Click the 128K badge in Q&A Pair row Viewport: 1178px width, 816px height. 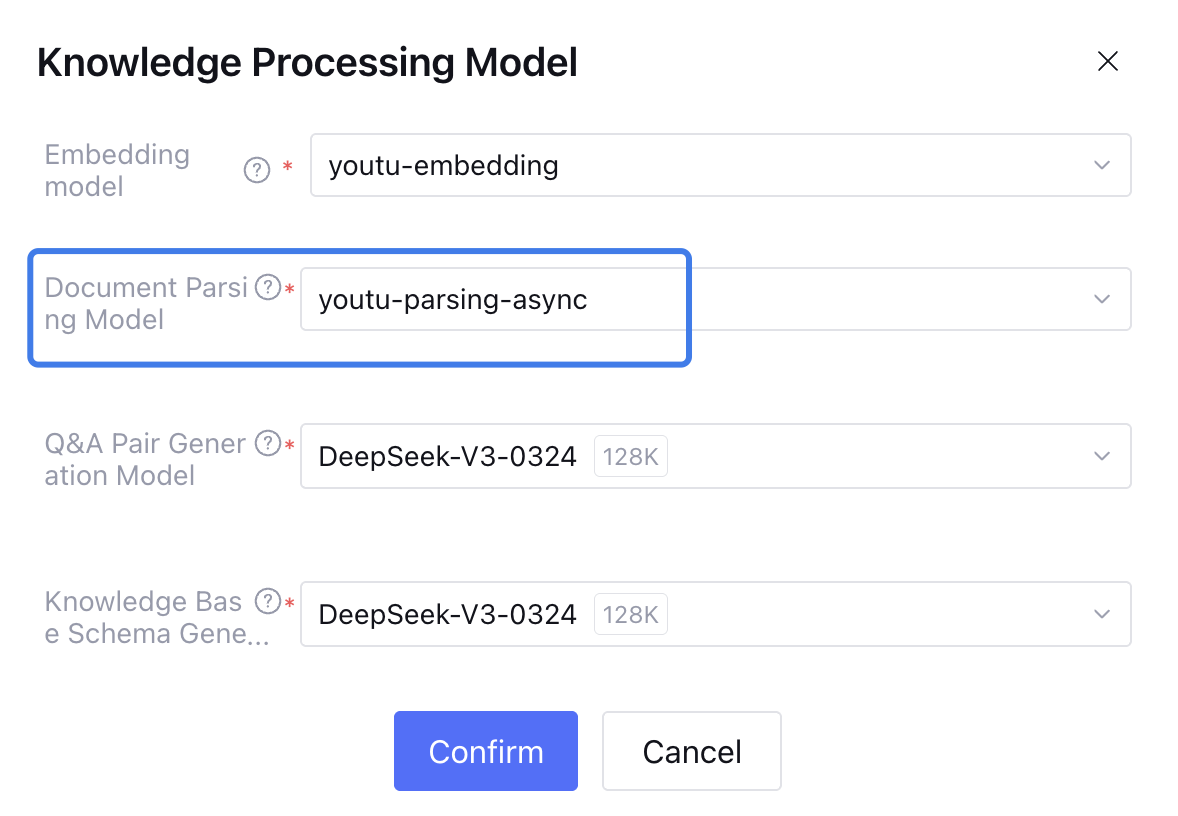click(x=631, y=457)
